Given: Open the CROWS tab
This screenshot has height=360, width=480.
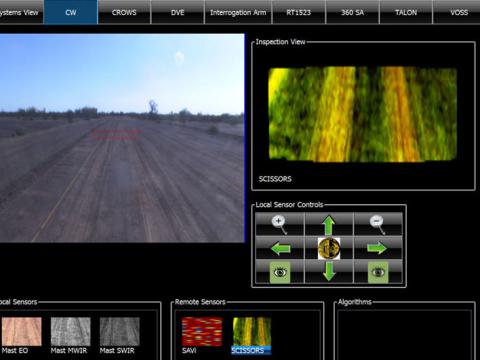Looking at the screenshot, I should pyautogui.click(x=124, y=12).
